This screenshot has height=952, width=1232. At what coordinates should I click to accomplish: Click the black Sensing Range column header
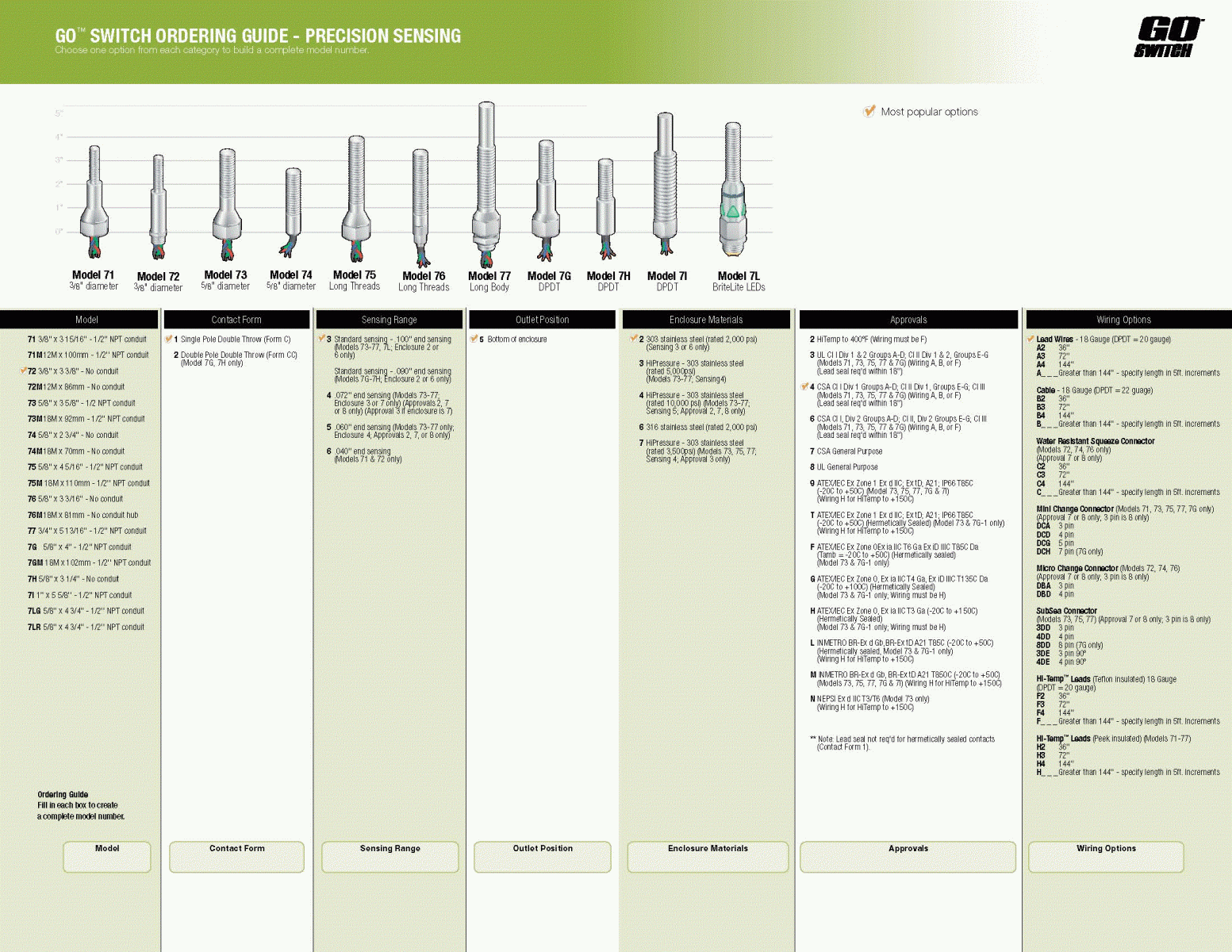pos(389,320)
